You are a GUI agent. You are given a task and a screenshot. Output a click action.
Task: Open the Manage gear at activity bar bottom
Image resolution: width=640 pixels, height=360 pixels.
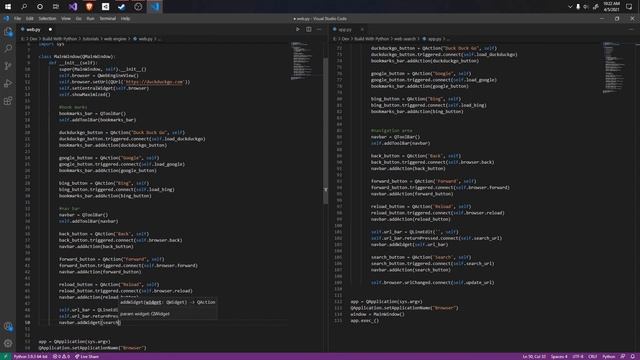(x=8, y=343)
